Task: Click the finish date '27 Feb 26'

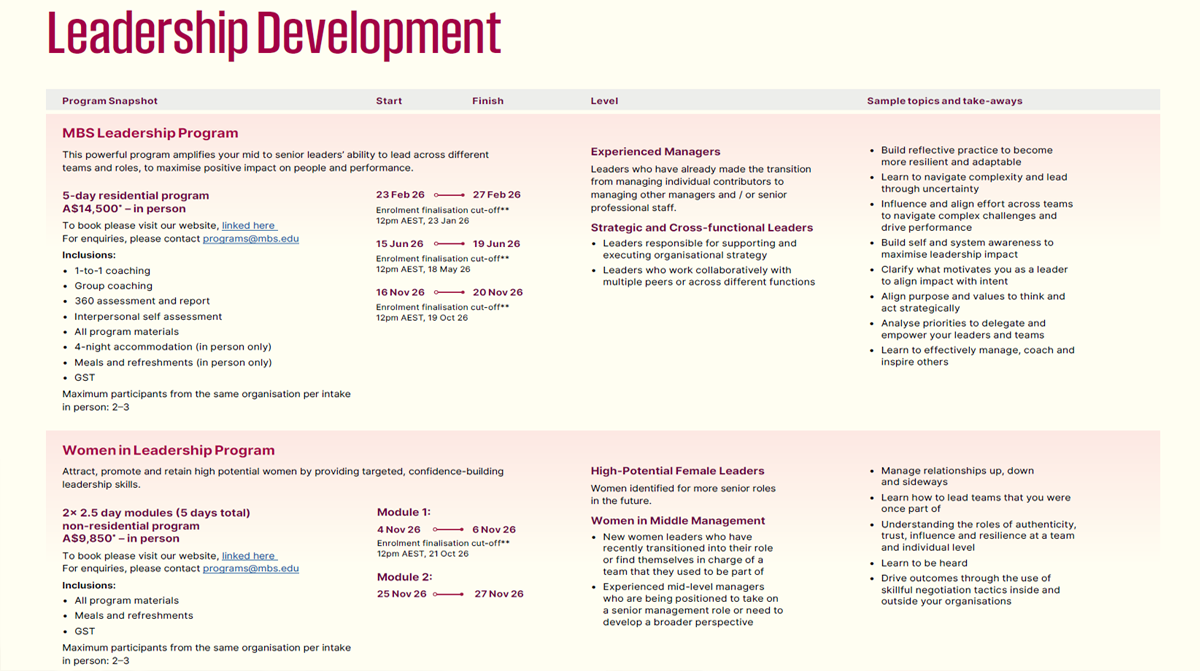Action: (497, 195)
